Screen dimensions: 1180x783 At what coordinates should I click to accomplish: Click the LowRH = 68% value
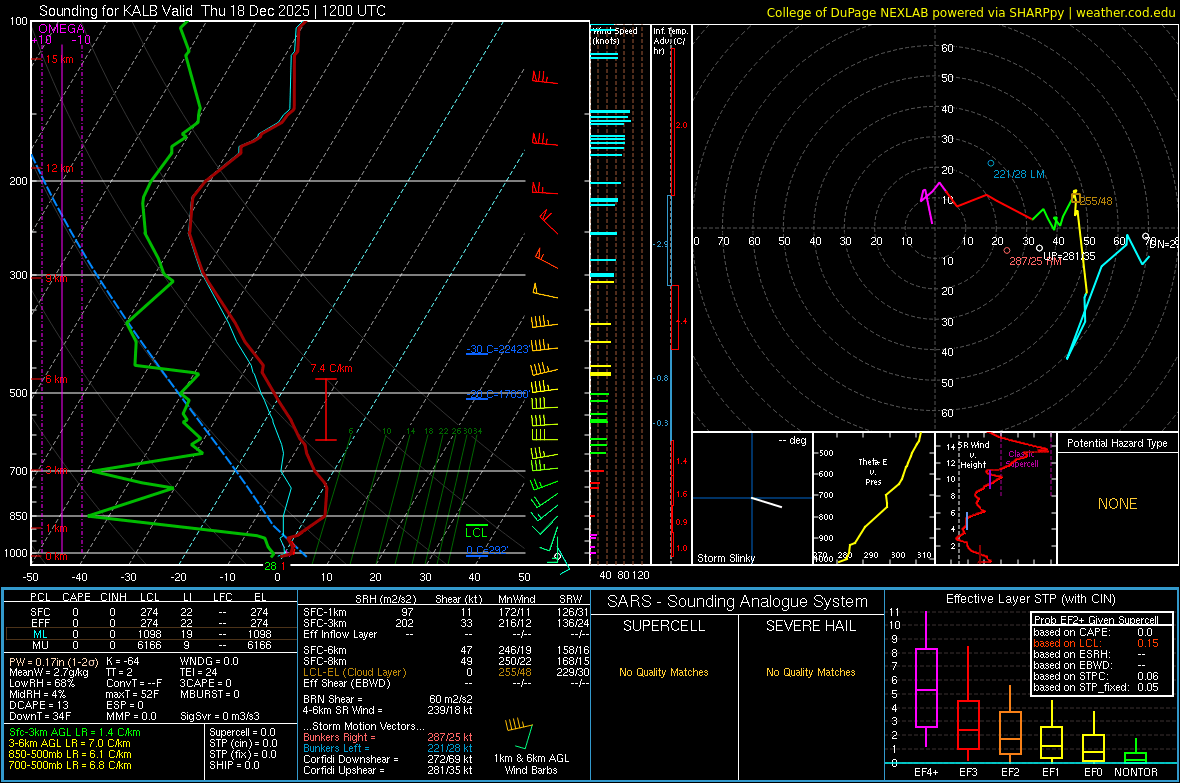42,684
